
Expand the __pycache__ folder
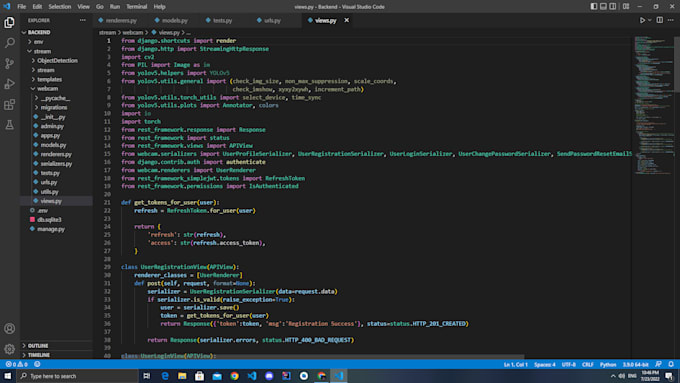click(55, 98)
